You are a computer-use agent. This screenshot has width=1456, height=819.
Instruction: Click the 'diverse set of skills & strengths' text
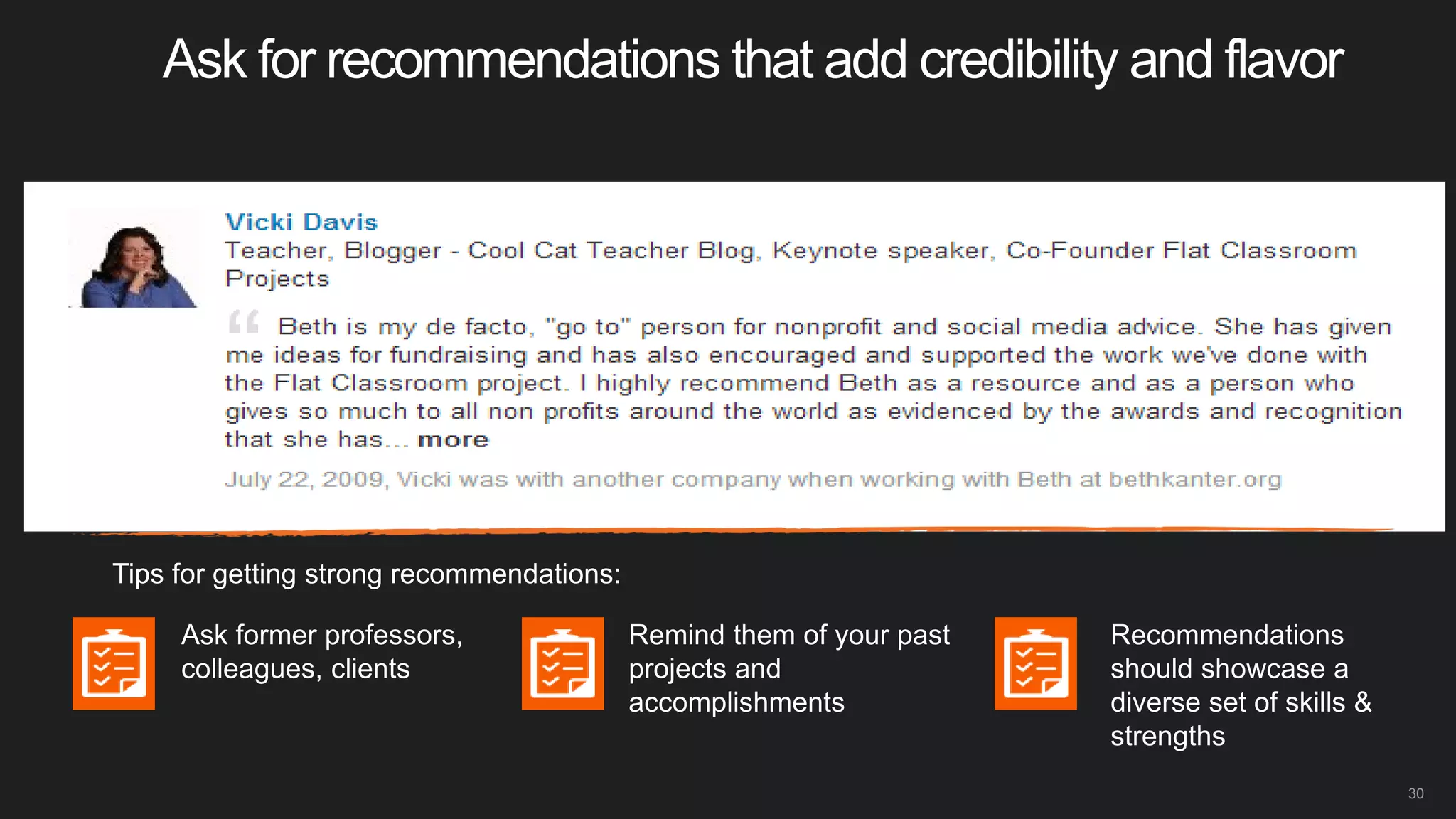(x=1241, y=719)
